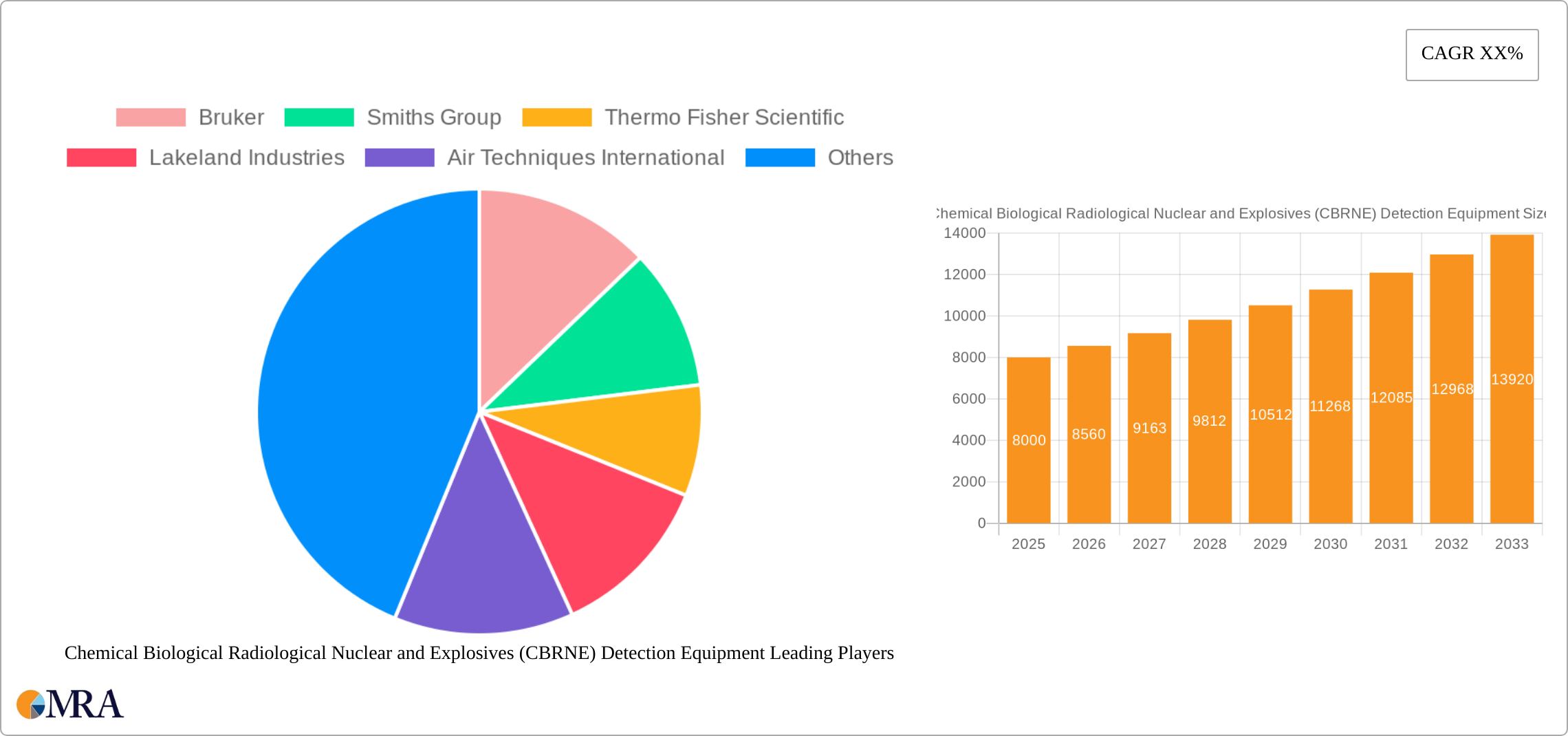The height and width of the screenshot is (736, 1568).
Task: Select the Lakeland Industries red legend swatch
Action: tap(100, 158)
